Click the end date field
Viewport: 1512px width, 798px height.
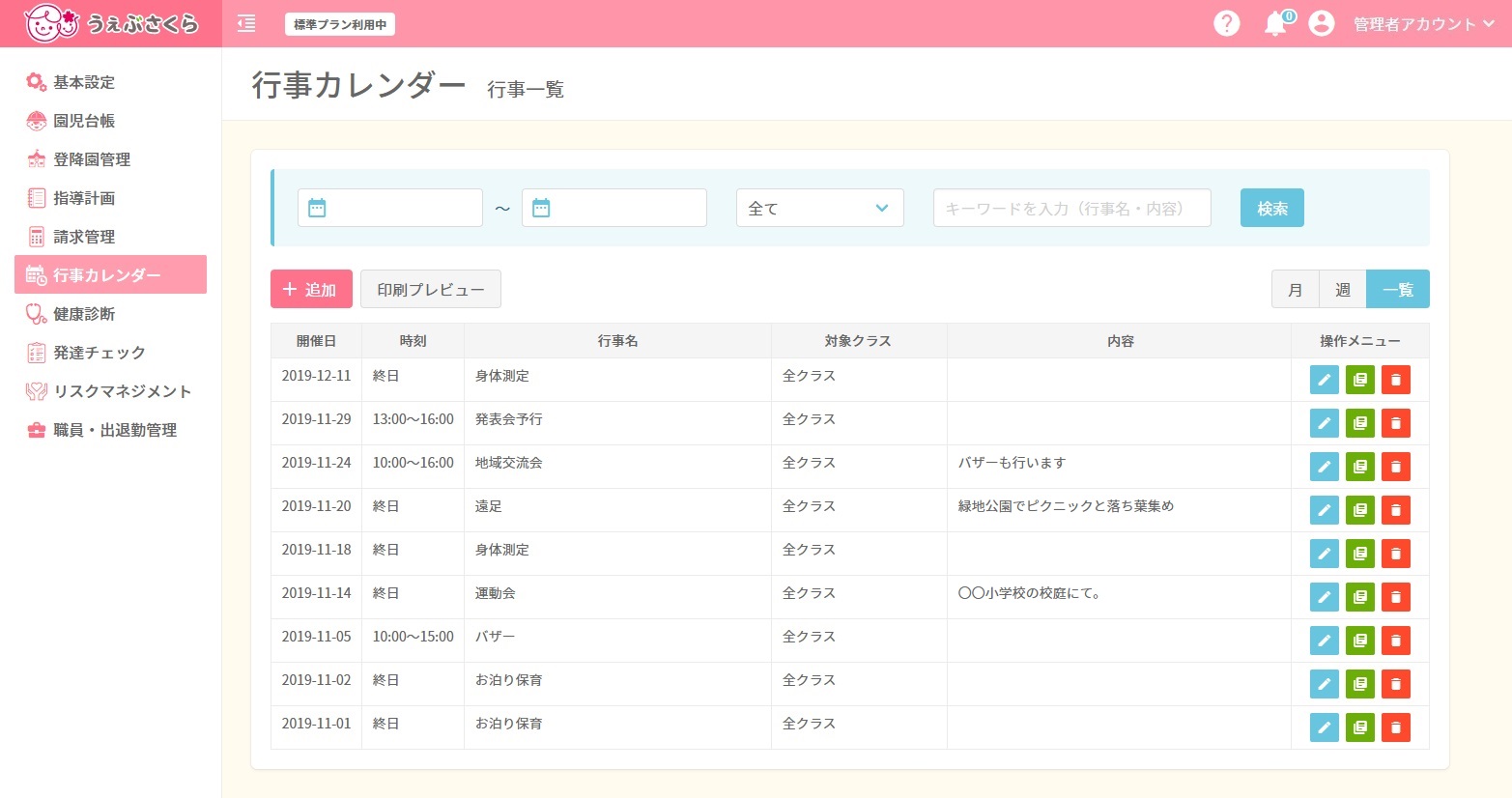614,208
